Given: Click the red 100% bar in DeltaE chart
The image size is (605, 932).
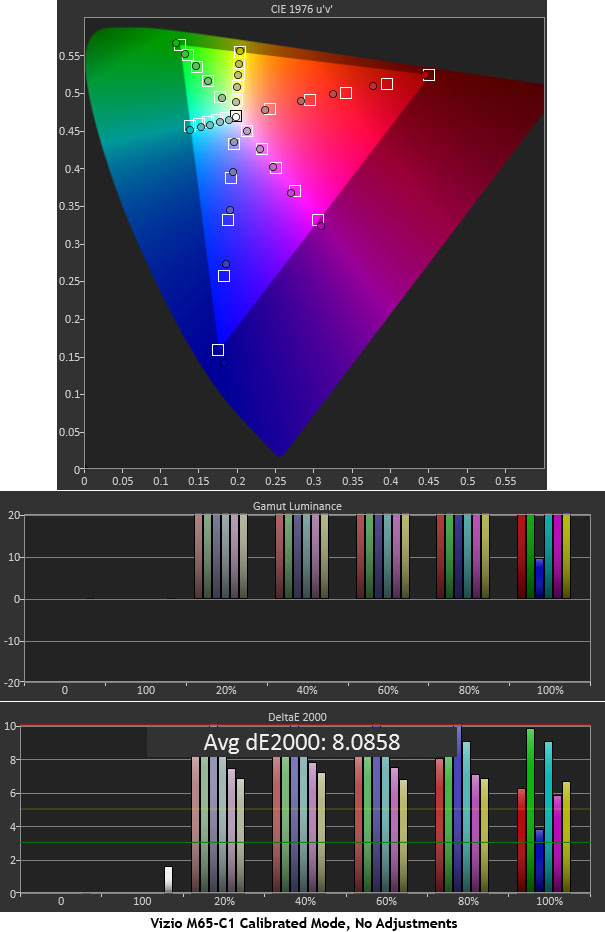Looking at the screenshot, I should coord(521,840).
